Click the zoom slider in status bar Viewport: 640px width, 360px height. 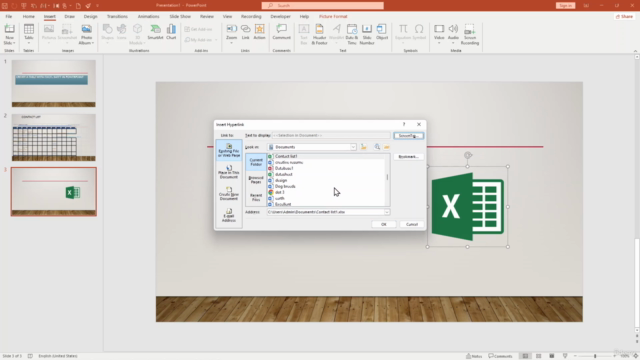tap(595, 356)
